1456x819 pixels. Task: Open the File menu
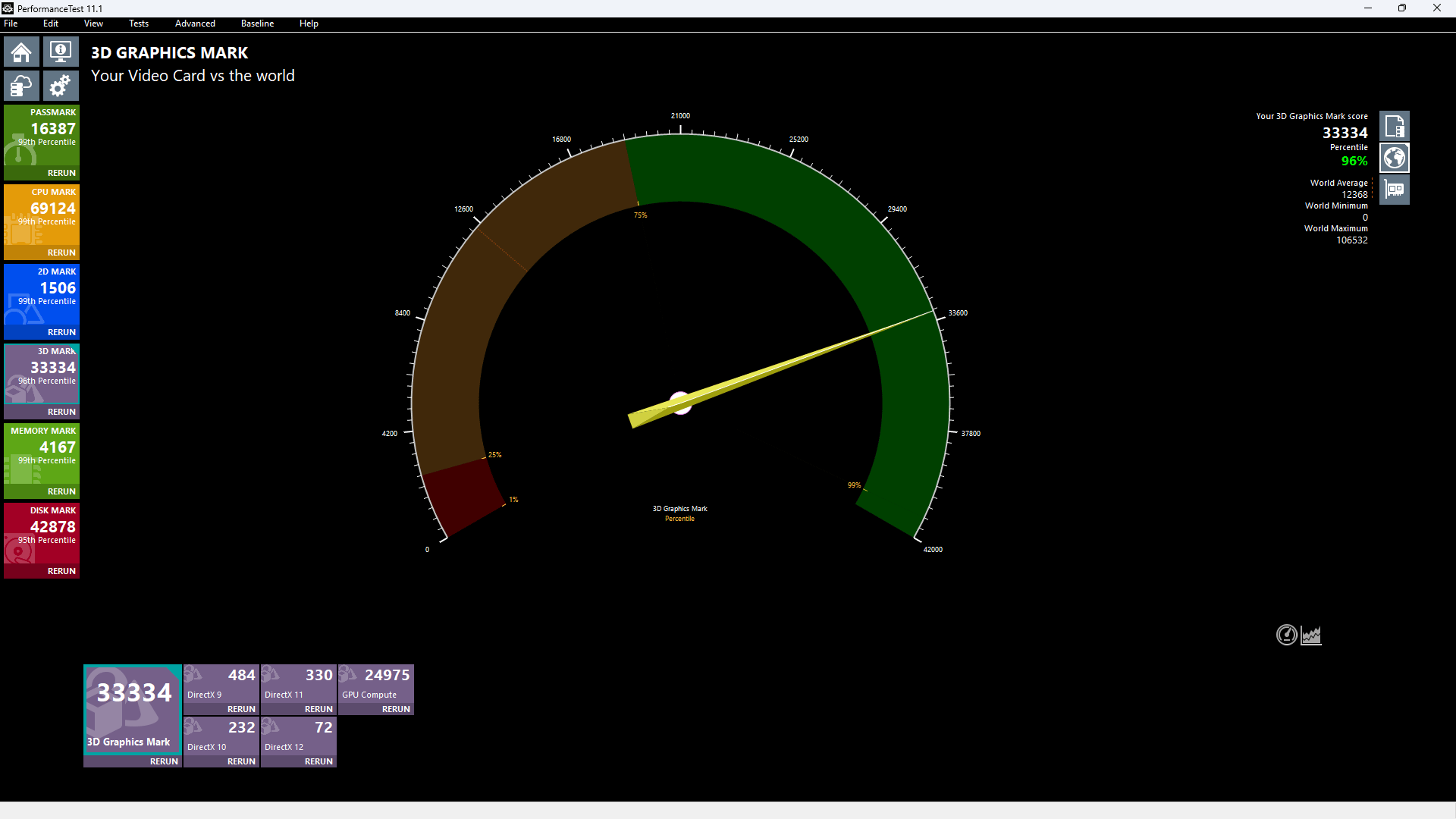click(11, 24)
